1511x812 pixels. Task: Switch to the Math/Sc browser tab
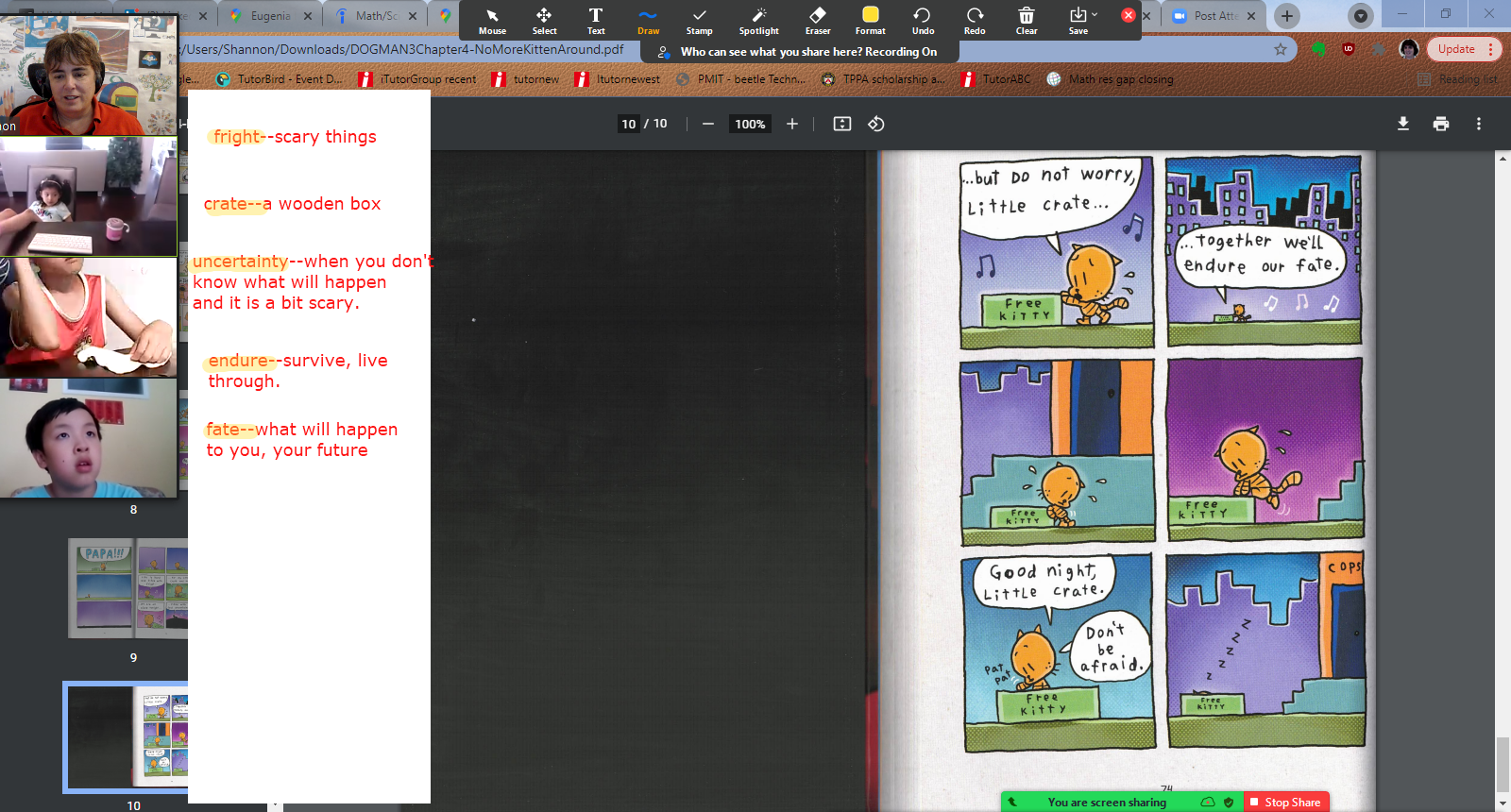[377, 16]
